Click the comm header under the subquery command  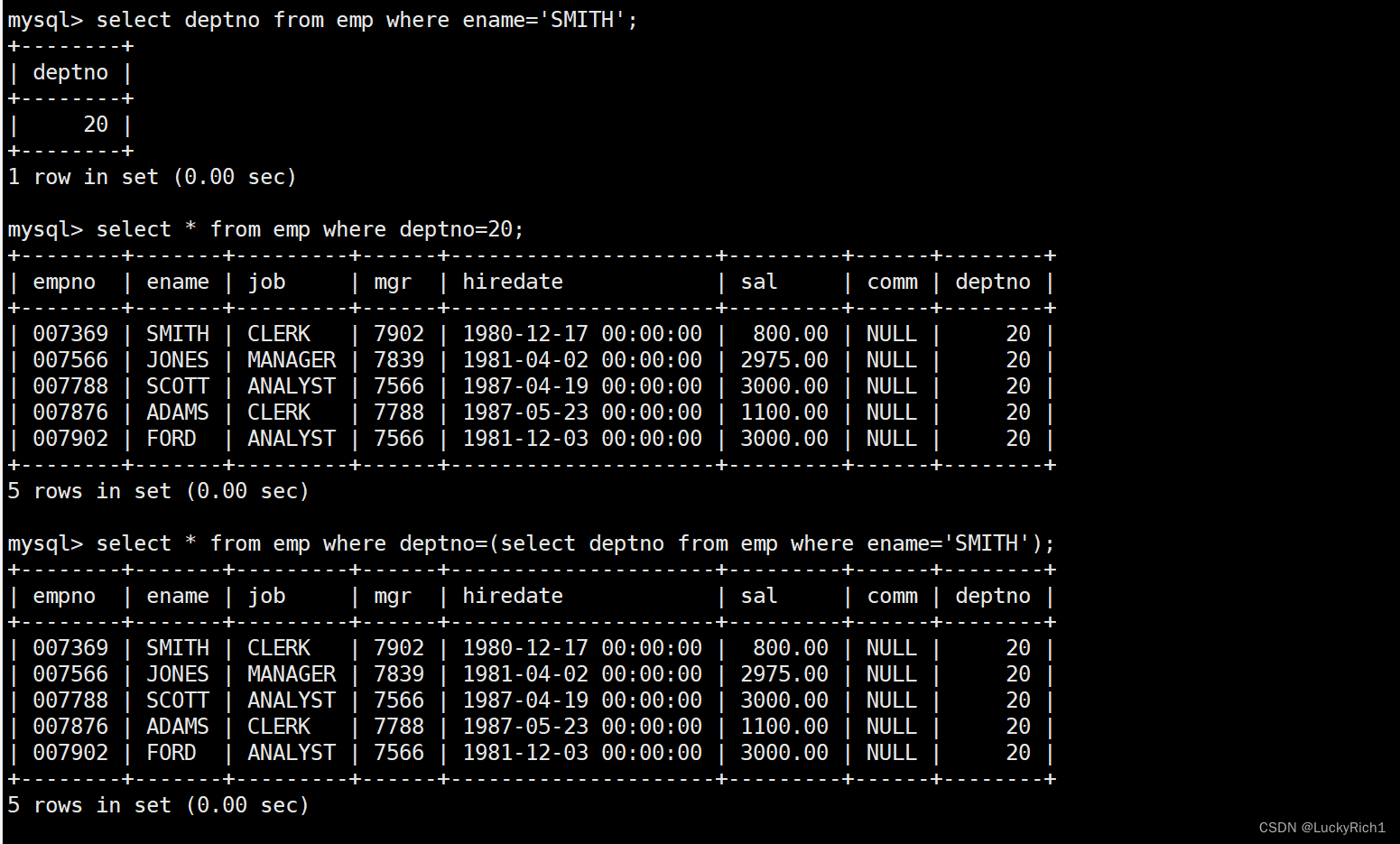tap(892, 596)
